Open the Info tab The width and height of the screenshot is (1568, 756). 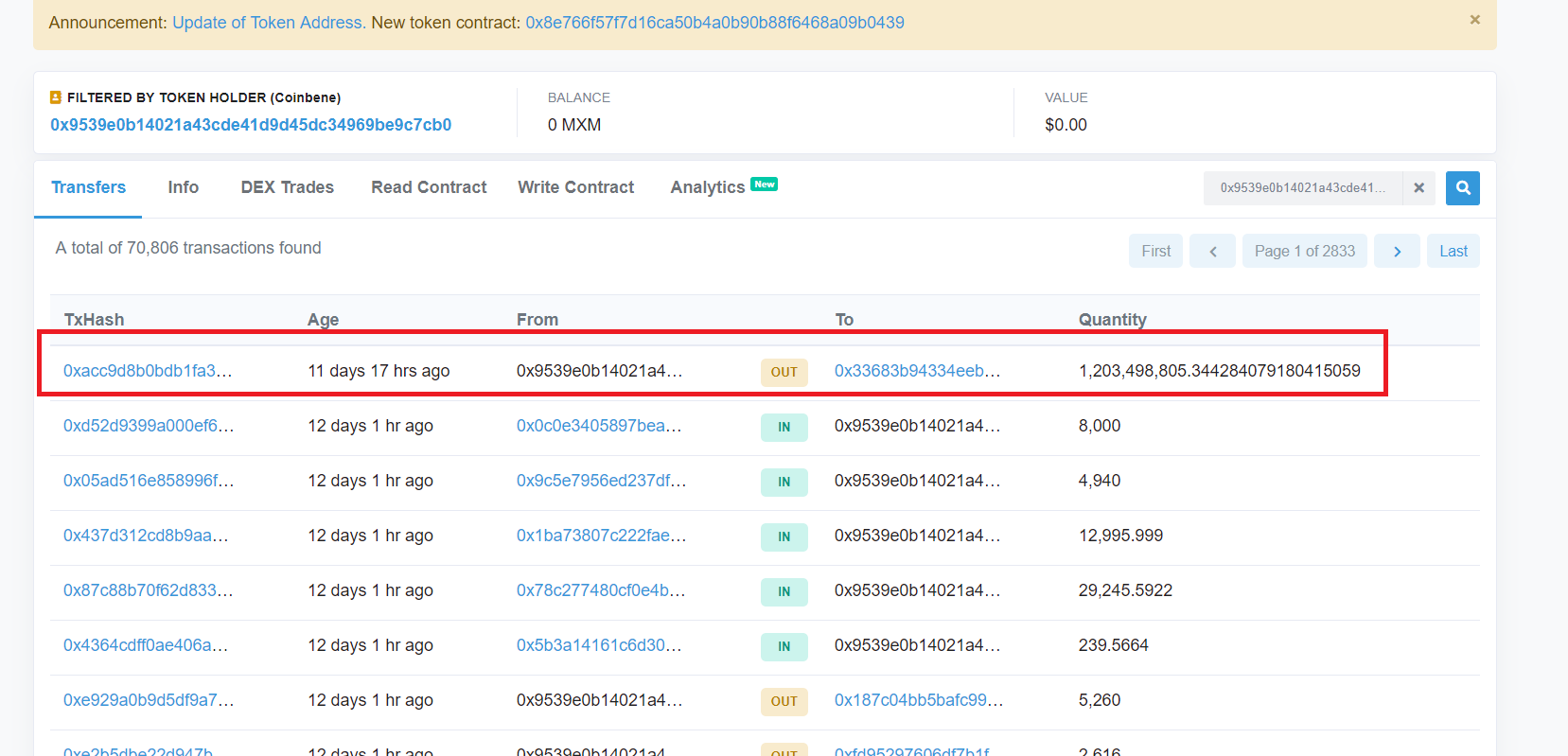pyautogui.click(x=184, y=187)
